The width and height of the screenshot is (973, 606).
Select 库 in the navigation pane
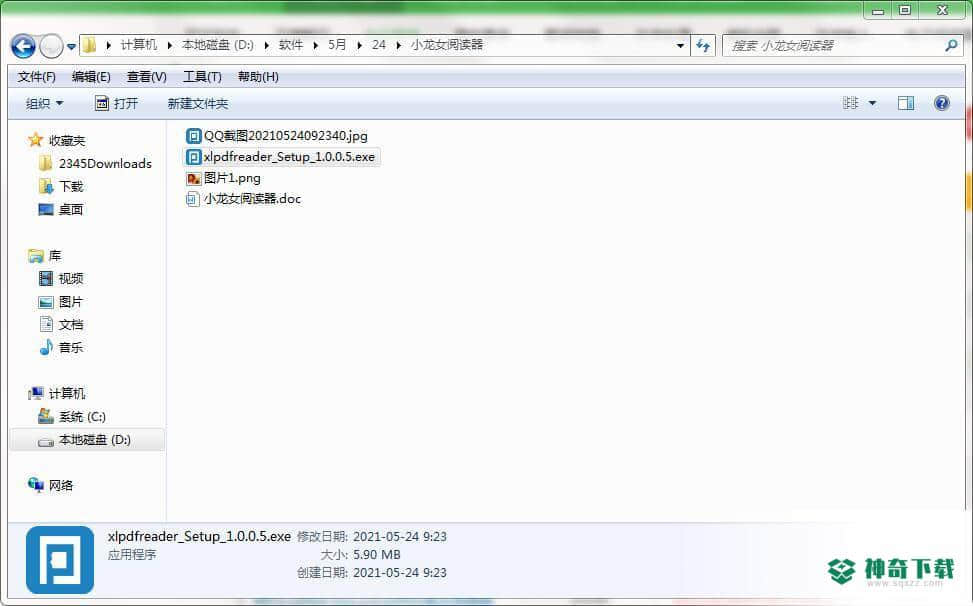[55, 256]
